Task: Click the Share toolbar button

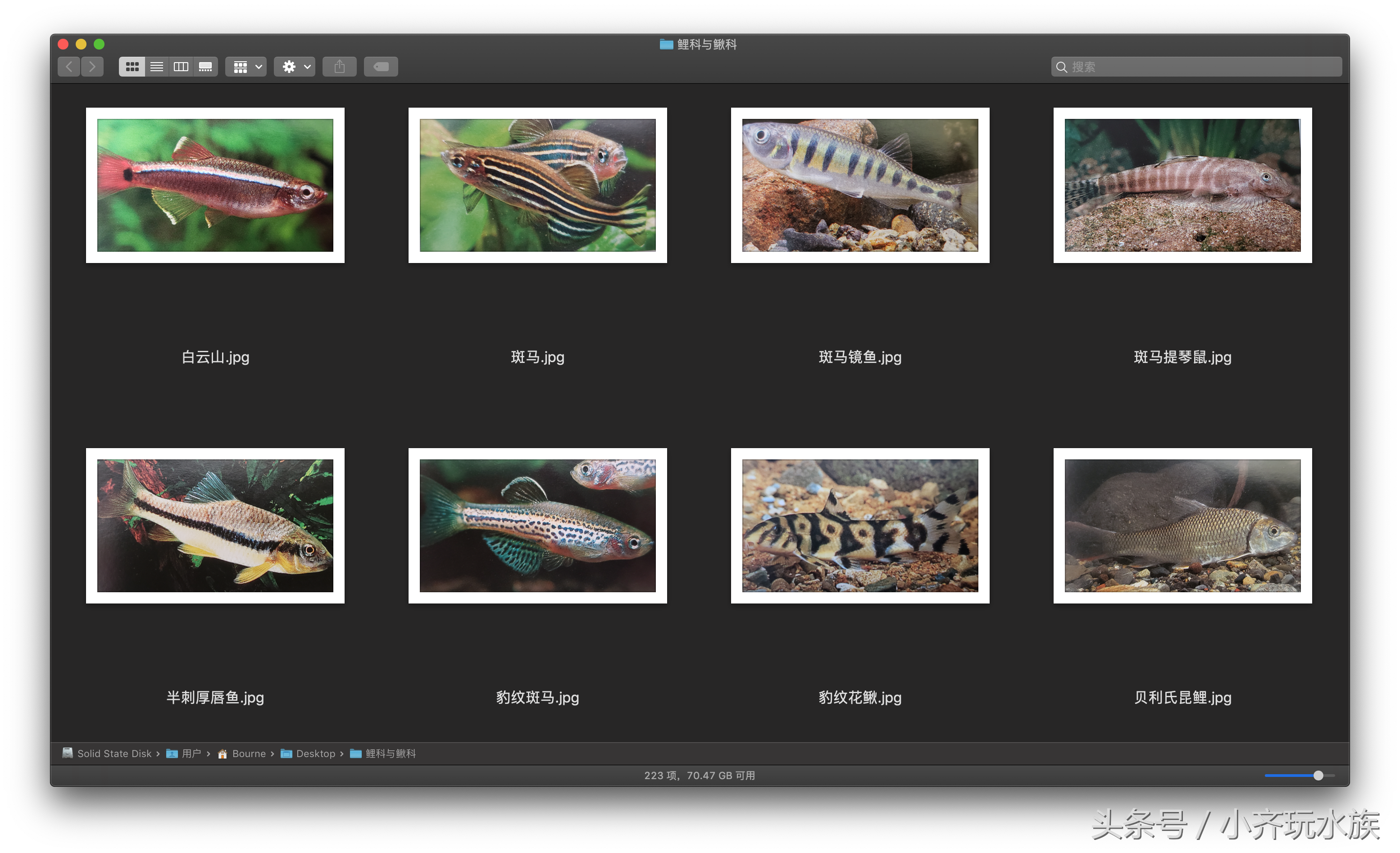Action: [x=340, y=67]
